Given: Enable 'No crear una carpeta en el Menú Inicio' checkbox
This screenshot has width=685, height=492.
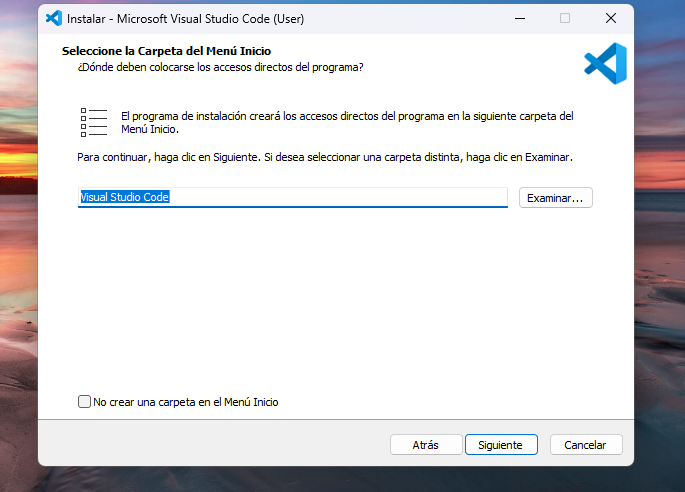Looking at the screenshot, I should 84,402.
